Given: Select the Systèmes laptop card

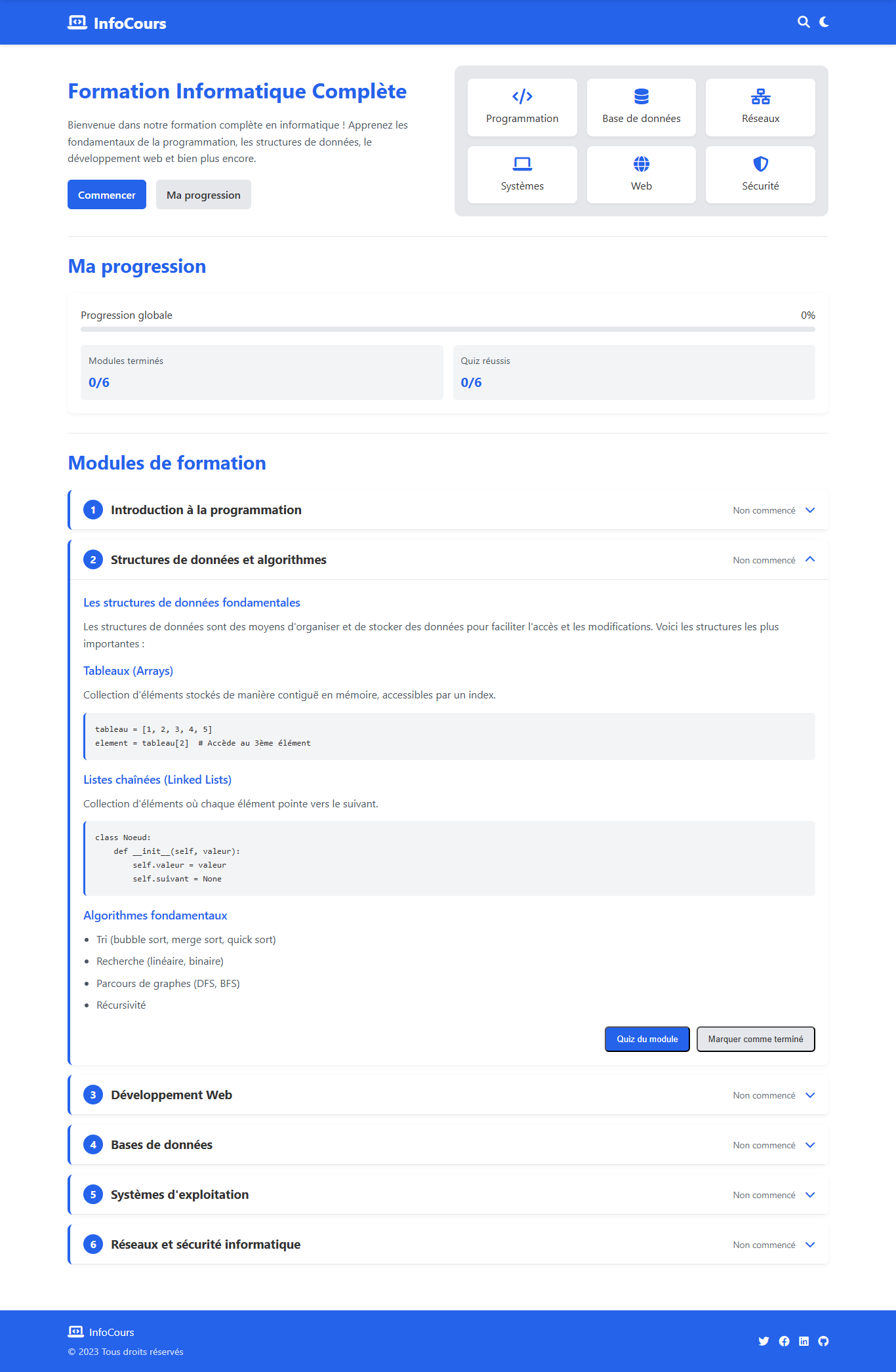Looking at the screenshot, I should [x=522, y=174].
